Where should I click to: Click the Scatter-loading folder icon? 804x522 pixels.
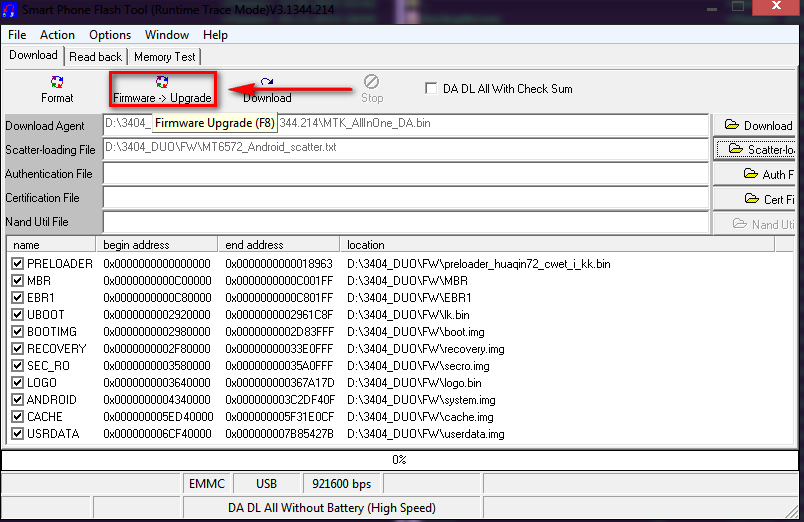[736, 149]
